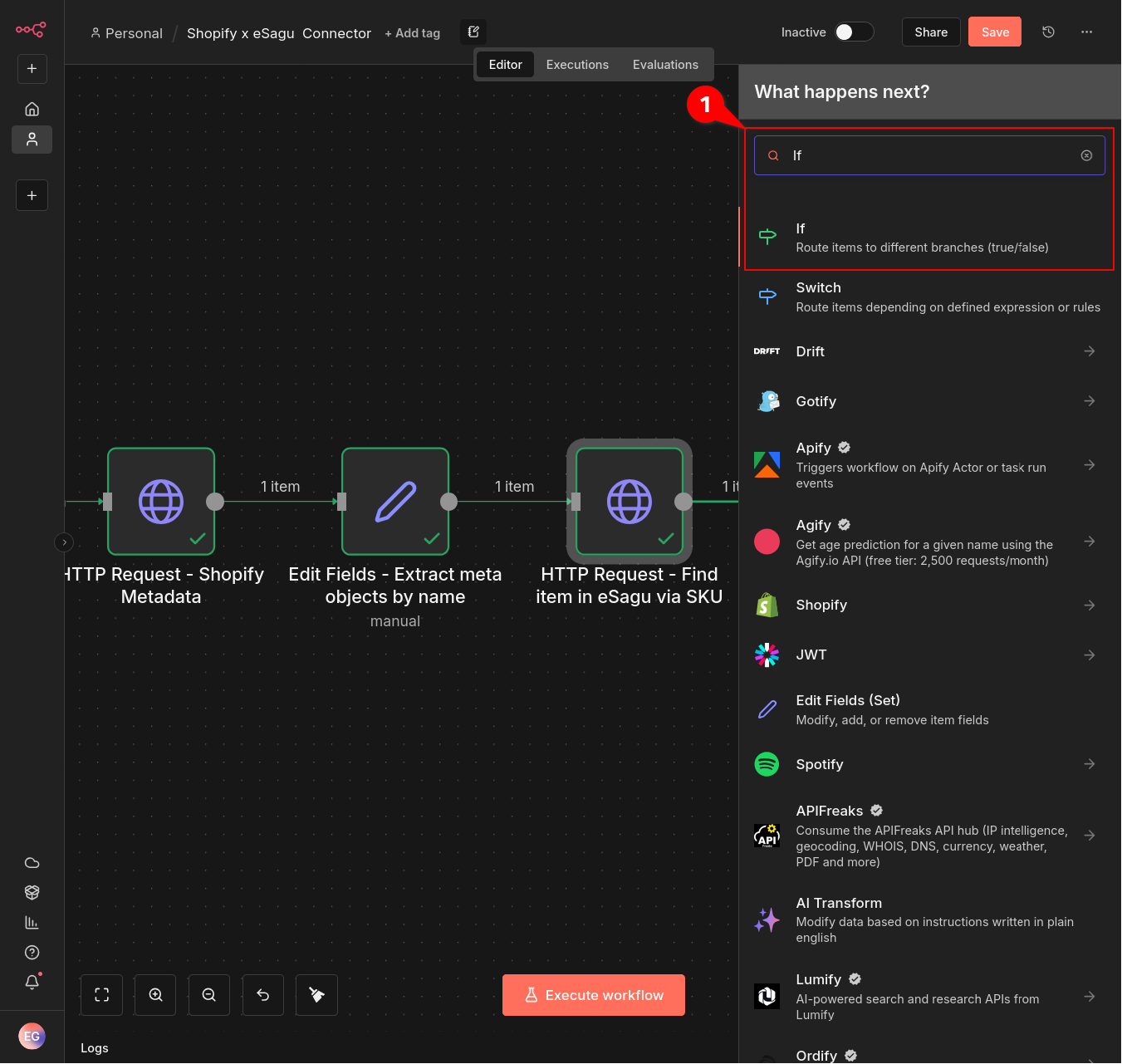Open workflow history clock icon
Image resolution: width=1122 pixels, height=1064 pixels.
[1048, 32]
